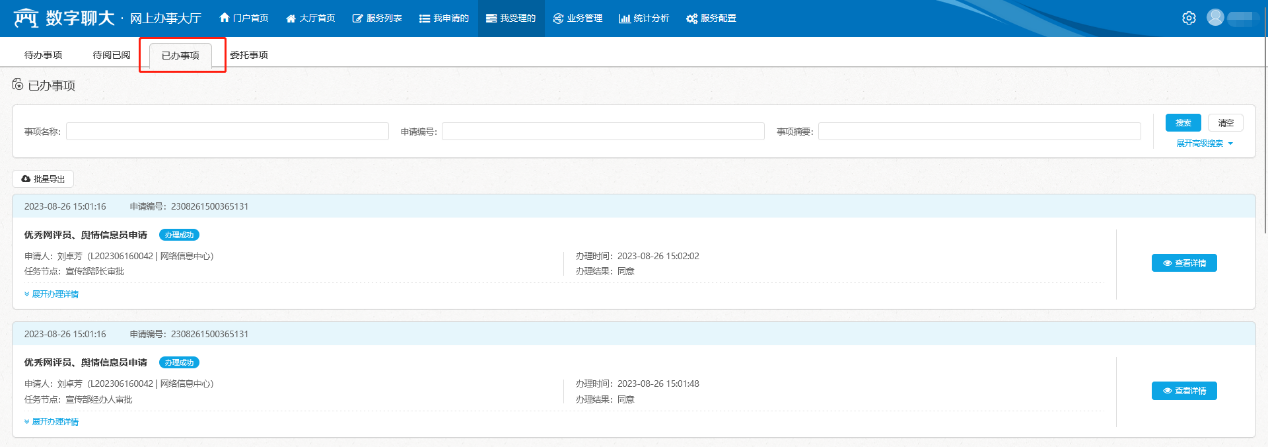Open 服务配置 with the gears icon
Screen dimensions: 1268x447
click(x=711, y=18)
